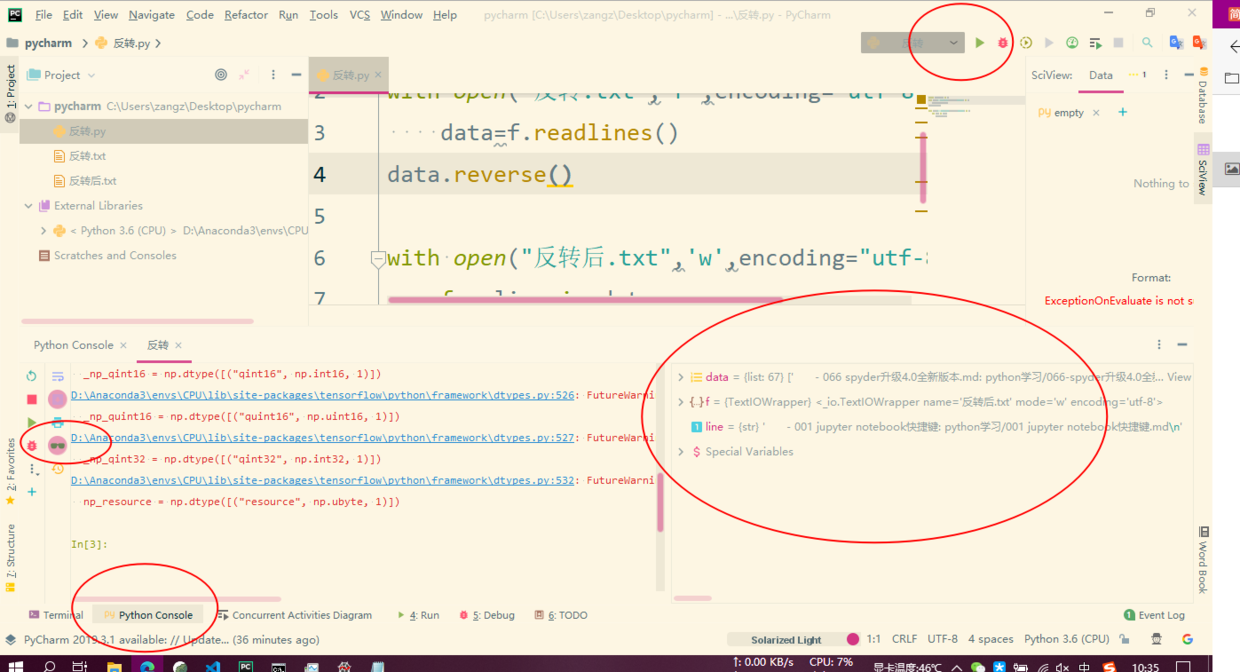This screenshot has height=672, width=1240.
Task: Open console history clock icon
Action: 57,468
